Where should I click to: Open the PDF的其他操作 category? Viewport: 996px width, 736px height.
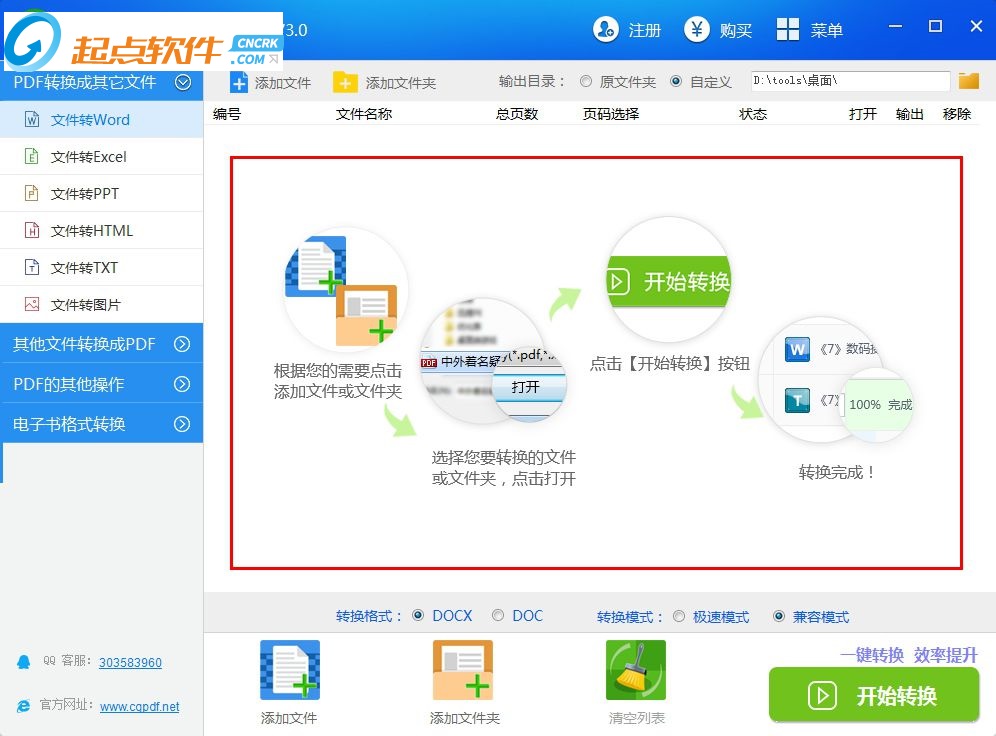pos(102,384)
